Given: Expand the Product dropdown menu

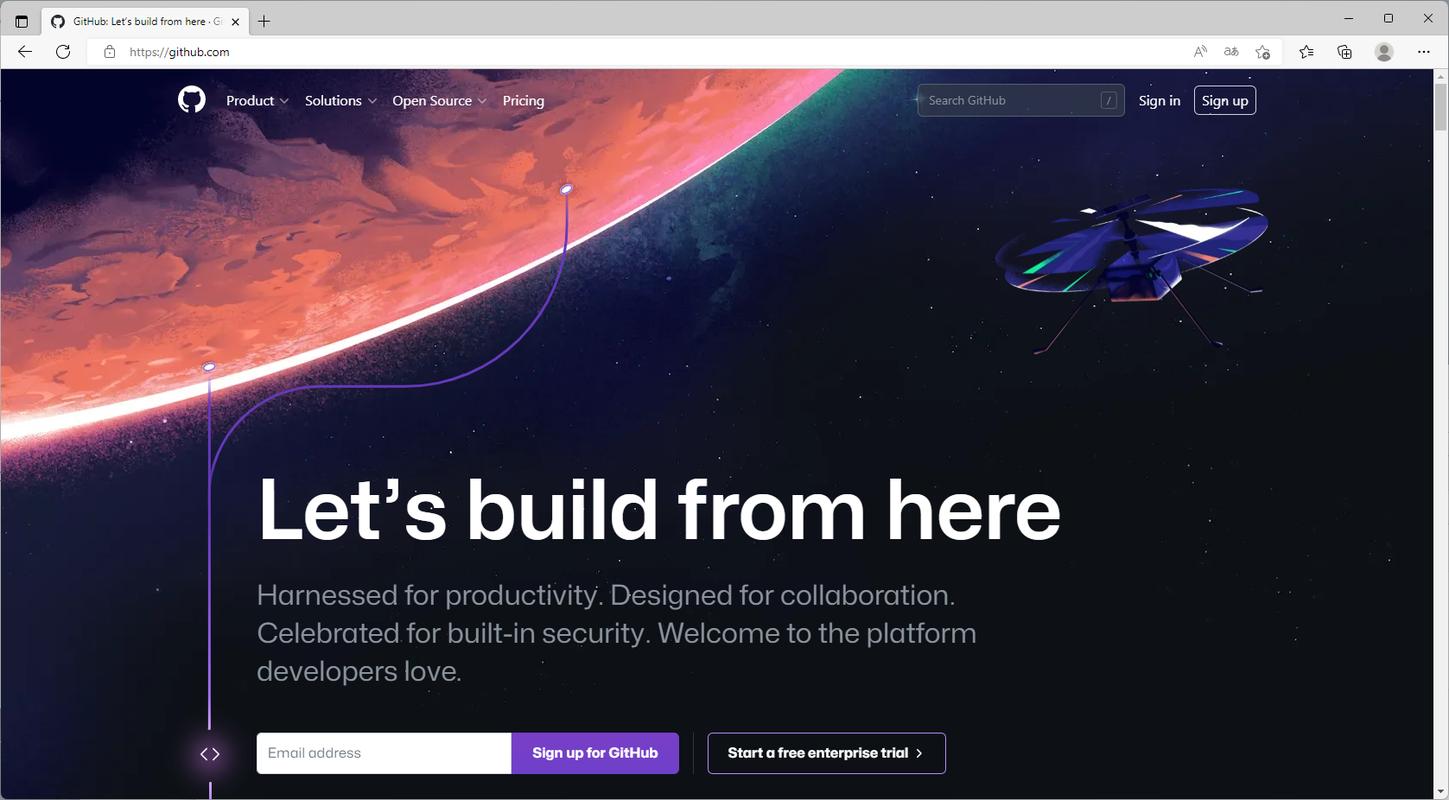Looking at the screenshot, I should 257,101.
